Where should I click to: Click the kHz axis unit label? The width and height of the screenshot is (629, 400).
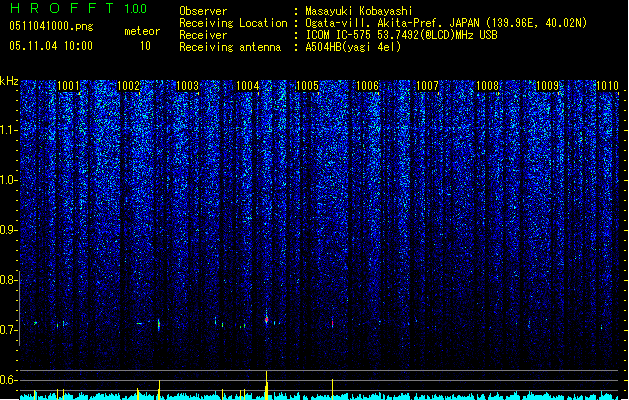(9, 81)
